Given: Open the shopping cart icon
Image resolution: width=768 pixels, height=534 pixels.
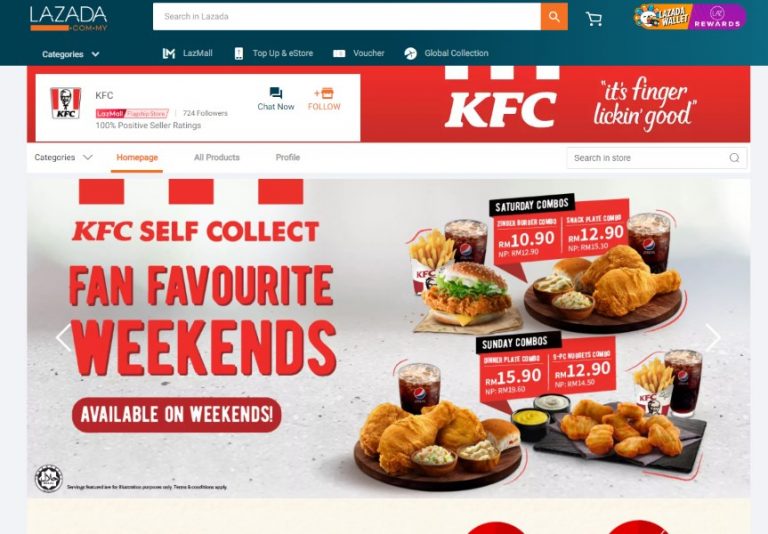Looking at the screenshot, I should pyautogui.click(x=594, y=19).
